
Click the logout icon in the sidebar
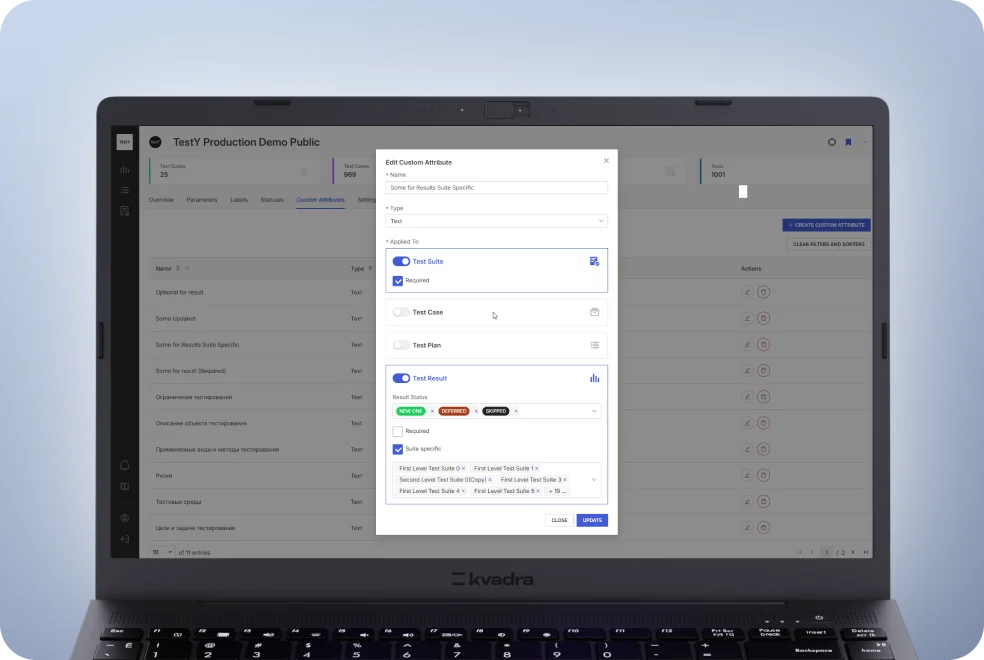point(125,539)
